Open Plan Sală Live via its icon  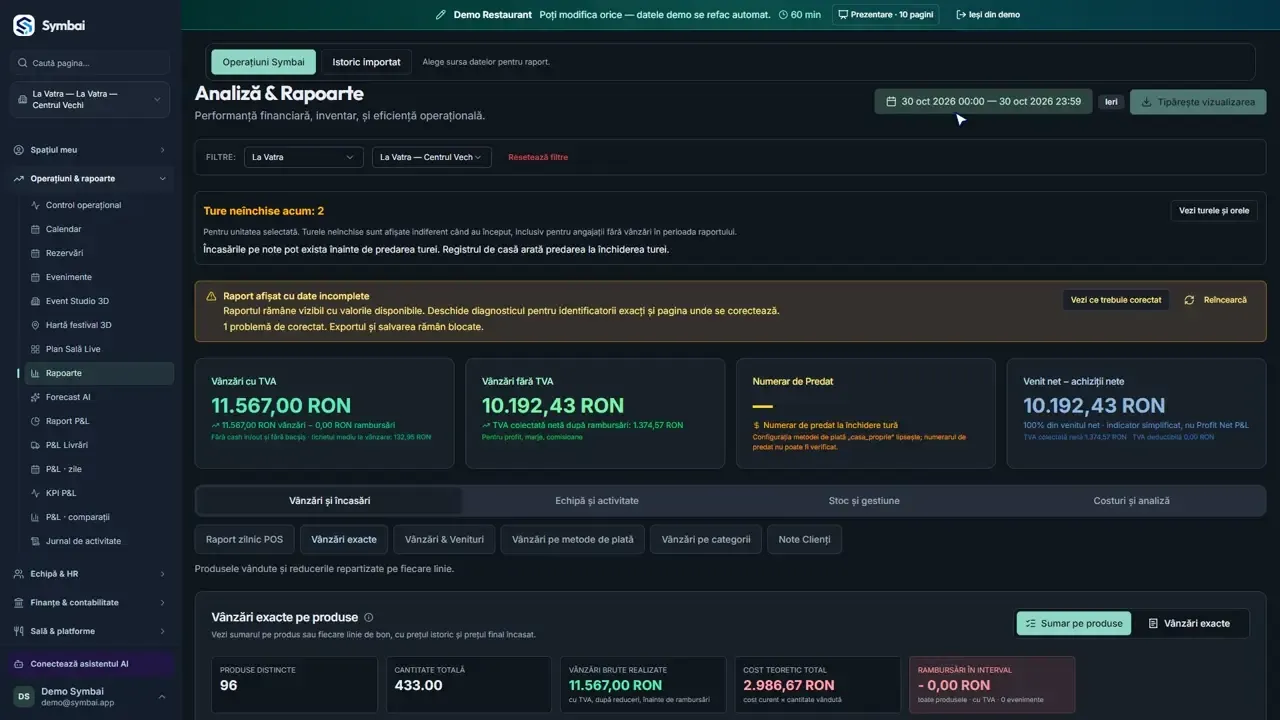pos(35,349)
